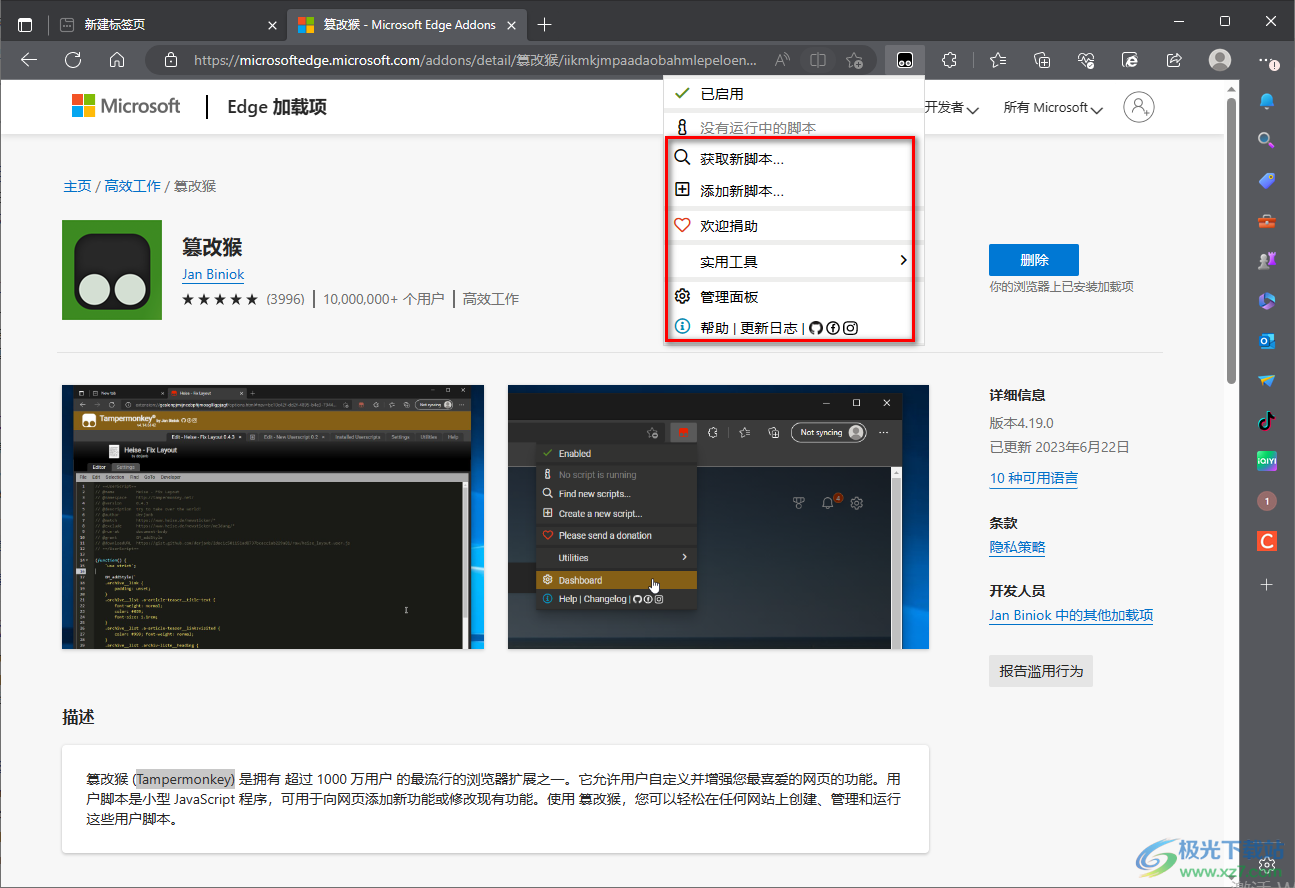1295x888 pixels.
Task: Click the Microsoft account sign-in icon
Action: pyautogui.click(x=1139, y=107)
